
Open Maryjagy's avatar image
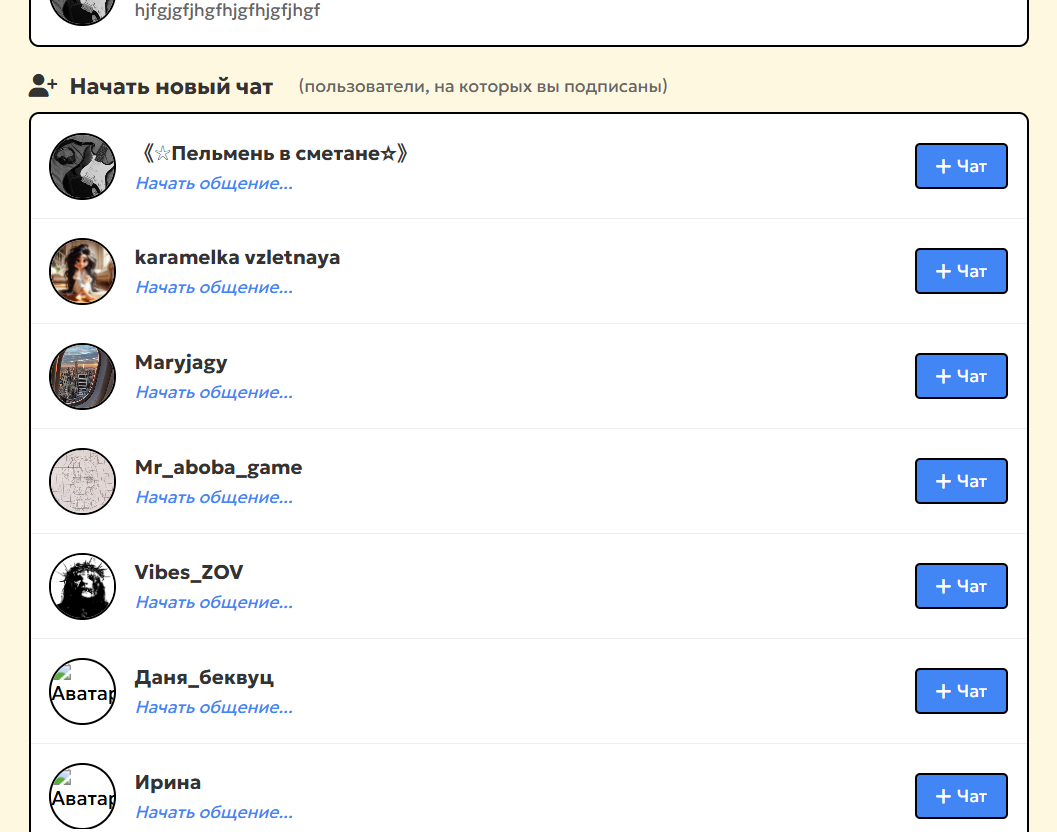point(82,376)
